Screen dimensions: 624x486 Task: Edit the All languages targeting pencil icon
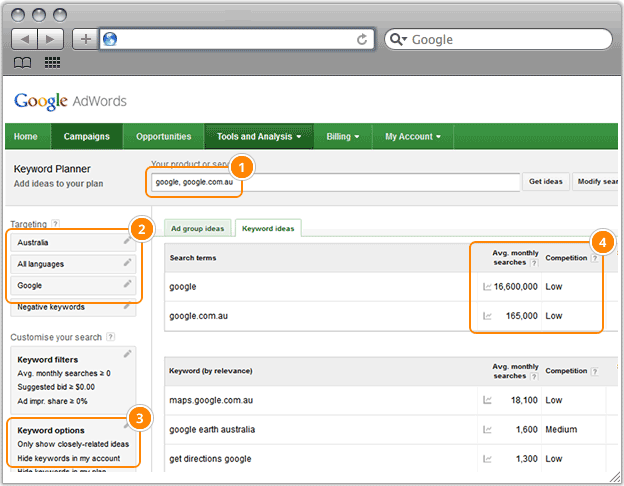click(127, 262)
